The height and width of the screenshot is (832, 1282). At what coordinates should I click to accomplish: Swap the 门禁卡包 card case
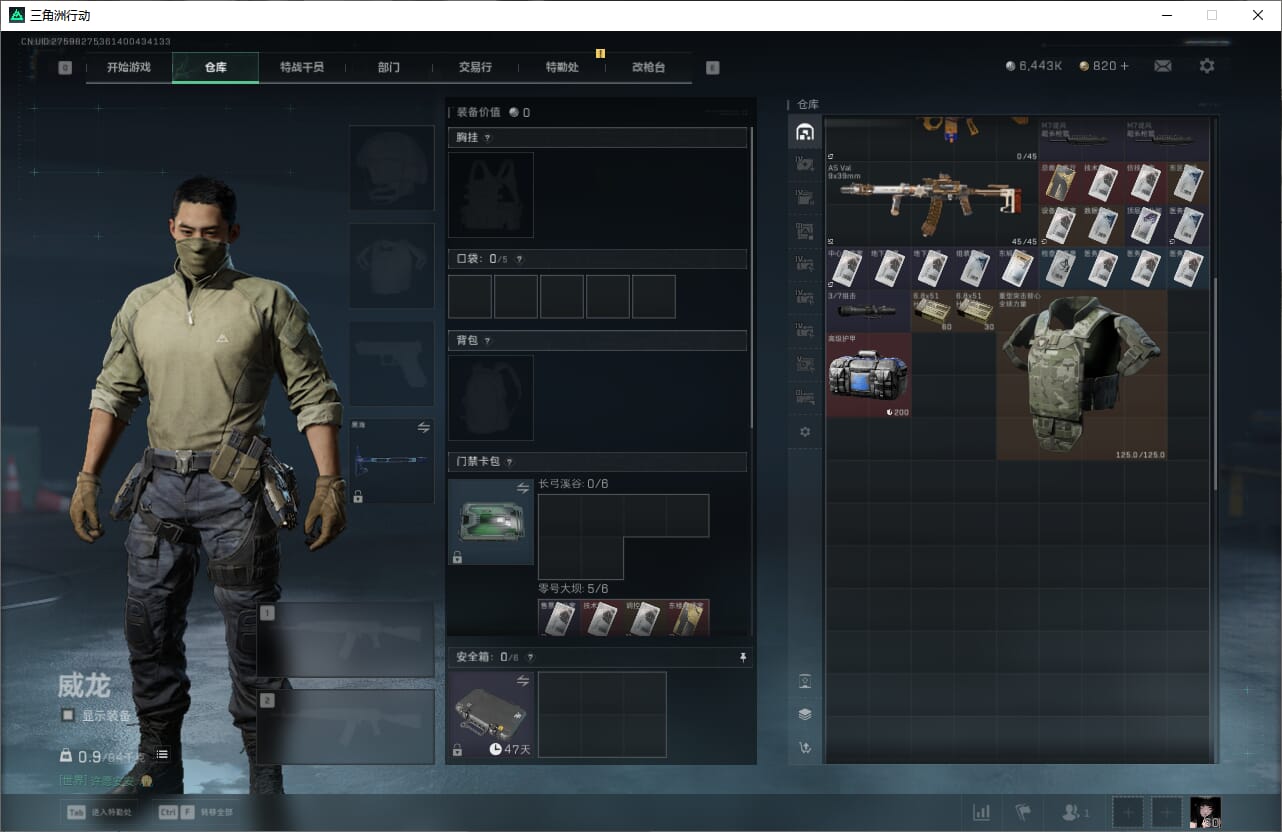(522, 488)
